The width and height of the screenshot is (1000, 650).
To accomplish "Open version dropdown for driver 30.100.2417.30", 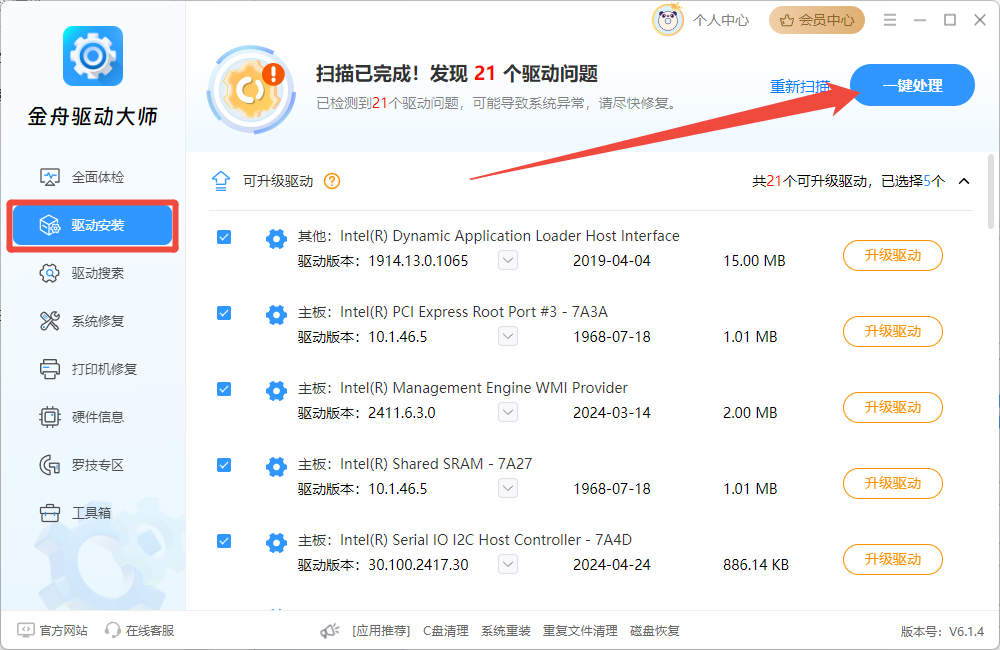I will [x=508, y=564].
